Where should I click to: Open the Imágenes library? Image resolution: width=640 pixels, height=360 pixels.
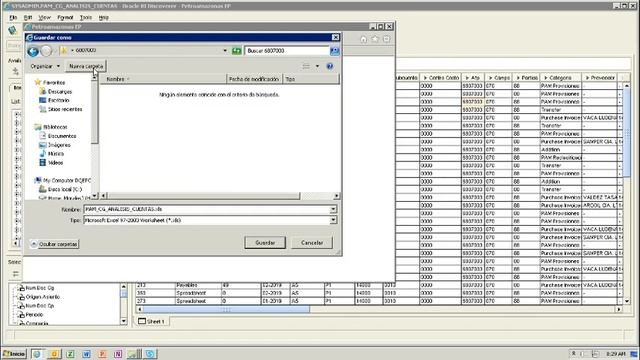[x=59, y=145]
